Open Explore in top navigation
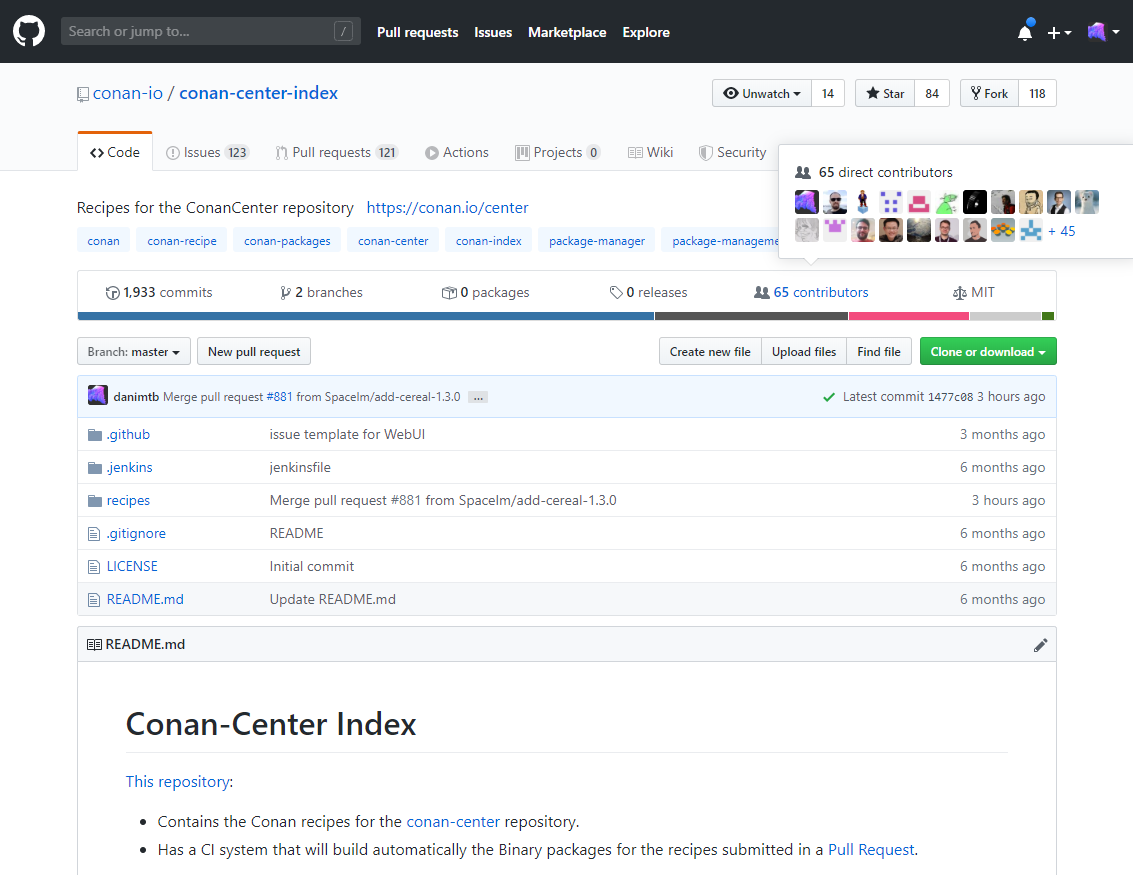1133x875 pixels. 646,33
